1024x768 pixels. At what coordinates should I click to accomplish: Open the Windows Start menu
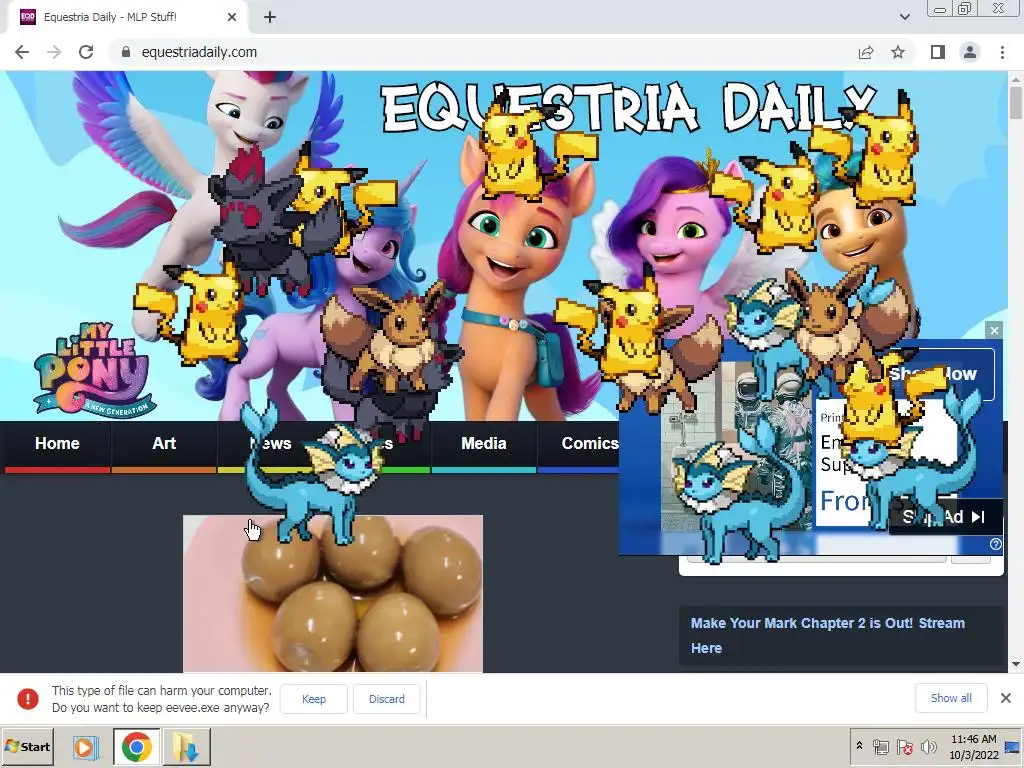[x=27, y=746]
